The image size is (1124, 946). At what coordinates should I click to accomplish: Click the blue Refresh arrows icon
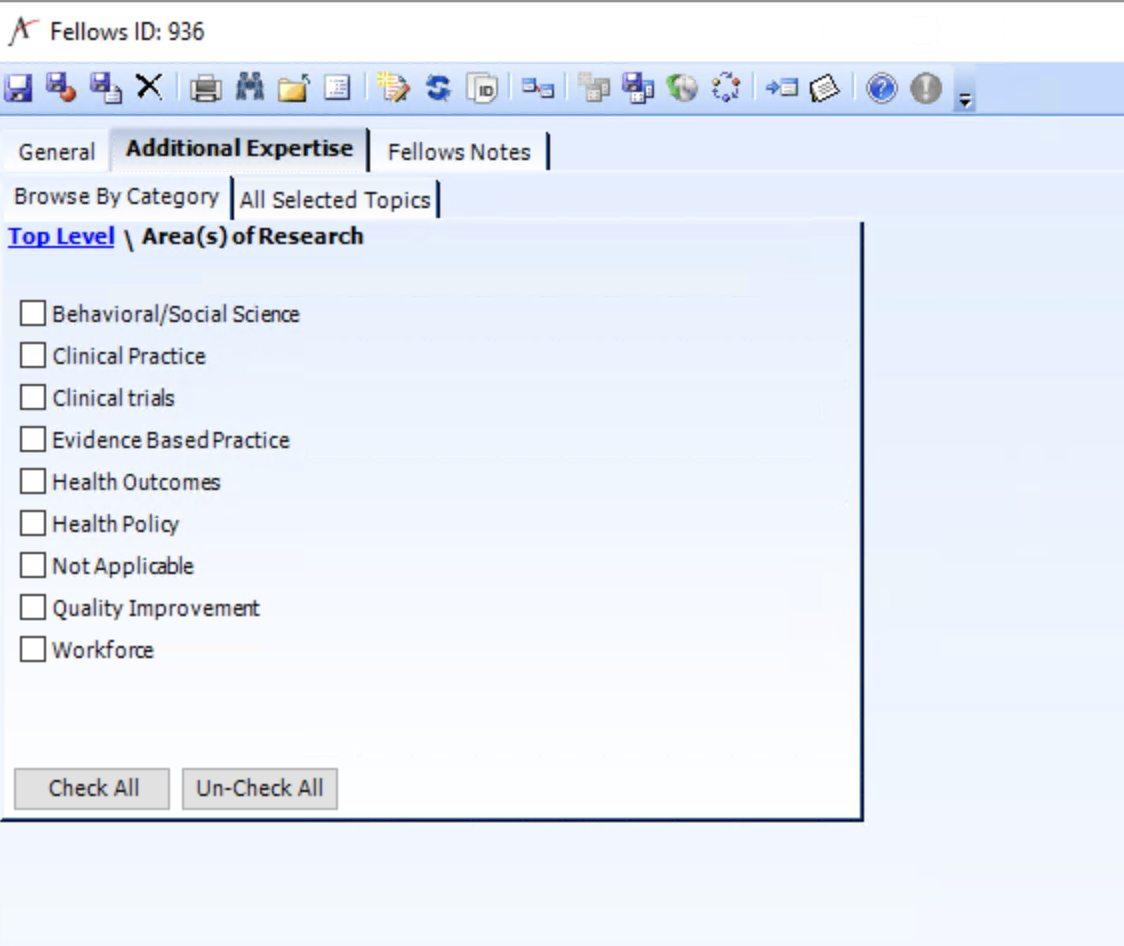438,88
